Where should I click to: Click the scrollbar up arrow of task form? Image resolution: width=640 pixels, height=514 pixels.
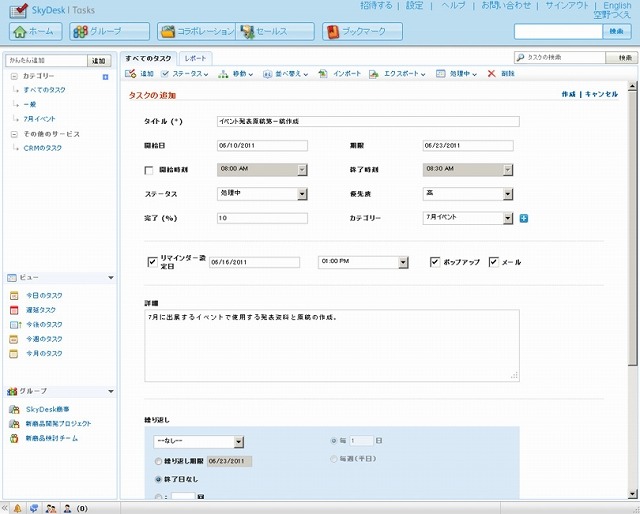(x=632, y=85)
